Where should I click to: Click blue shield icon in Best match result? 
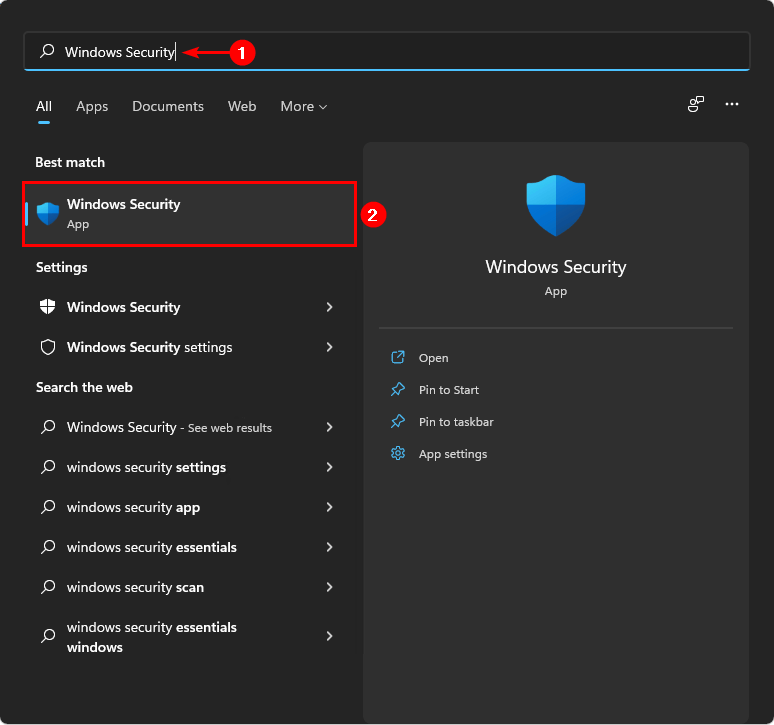[48, 214]
